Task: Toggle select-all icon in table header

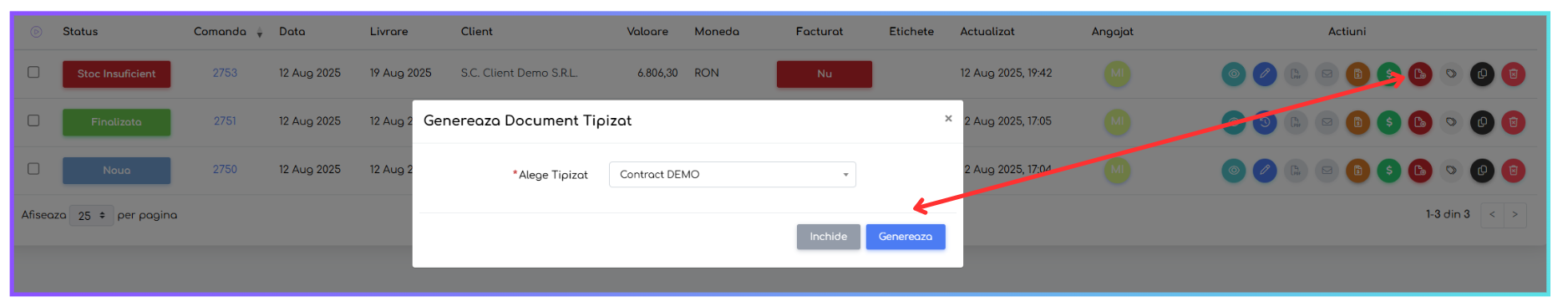Action: click(x=36, y=32)
